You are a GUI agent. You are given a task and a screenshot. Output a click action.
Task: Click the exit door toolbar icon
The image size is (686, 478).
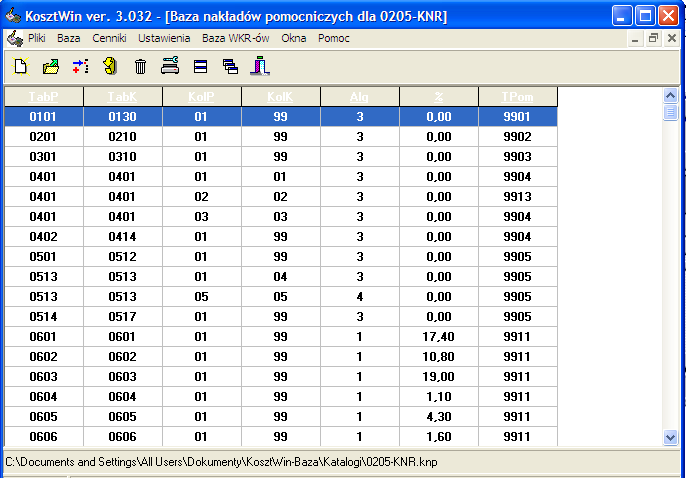coord(260,66)
